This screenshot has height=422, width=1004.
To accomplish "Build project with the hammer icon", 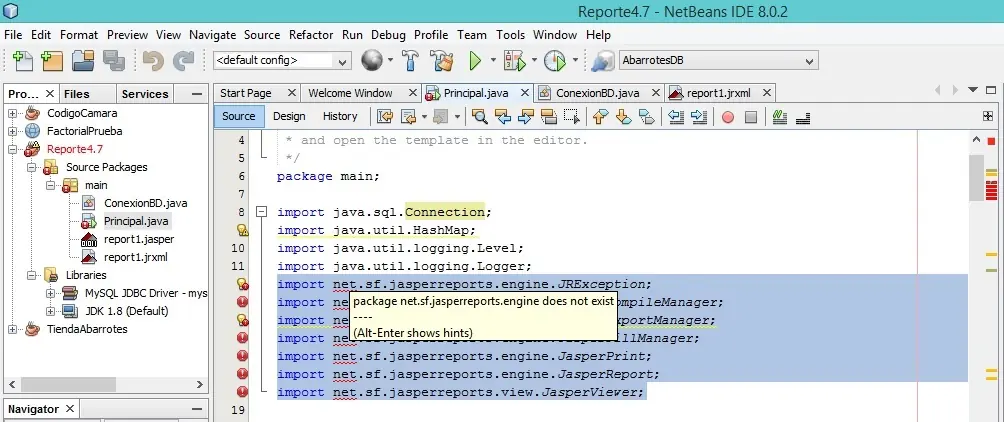I will [x=410, y=61].
